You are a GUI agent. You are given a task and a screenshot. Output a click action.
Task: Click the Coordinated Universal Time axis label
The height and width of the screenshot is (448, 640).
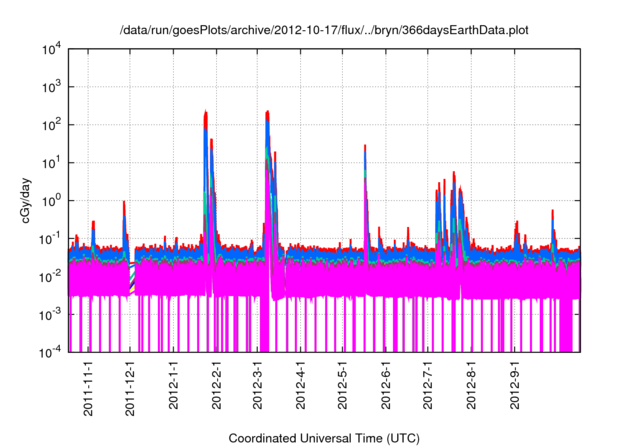(325, 438)
